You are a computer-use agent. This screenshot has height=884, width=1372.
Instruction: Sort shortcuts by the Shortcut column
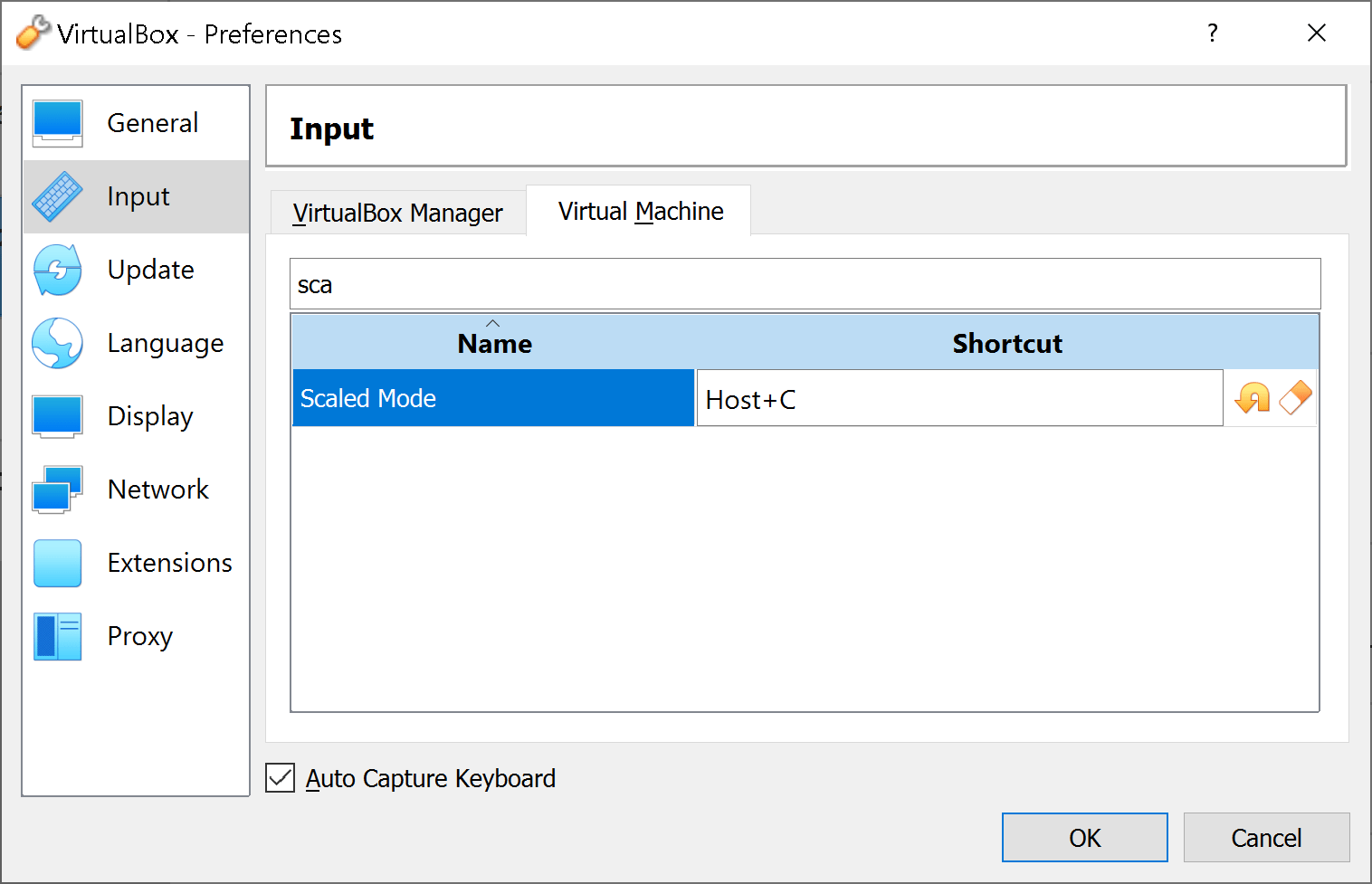coord(1006,342)
